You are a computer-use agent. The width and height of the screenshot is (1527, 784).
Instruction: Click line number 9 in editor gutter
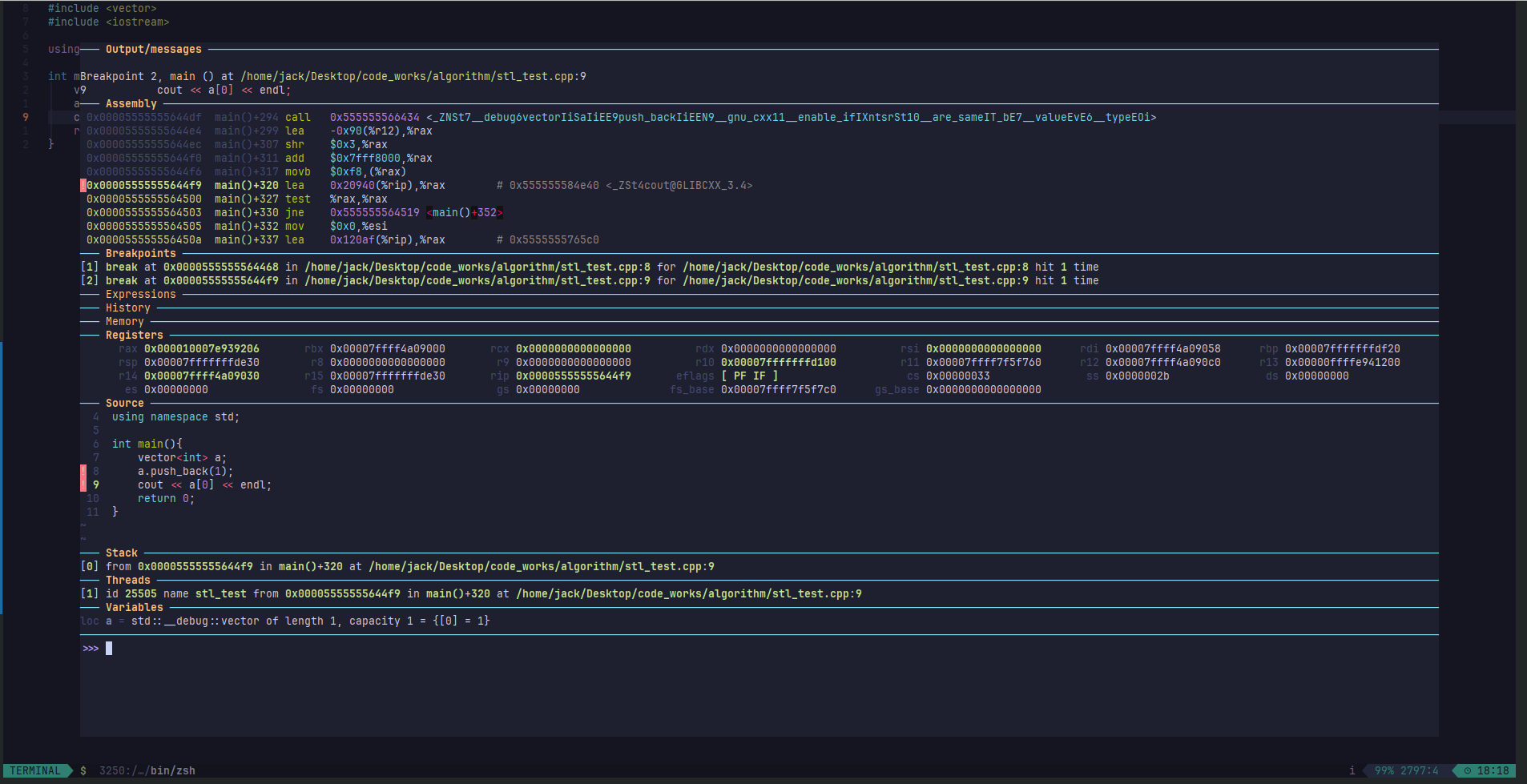click(26, 118)
